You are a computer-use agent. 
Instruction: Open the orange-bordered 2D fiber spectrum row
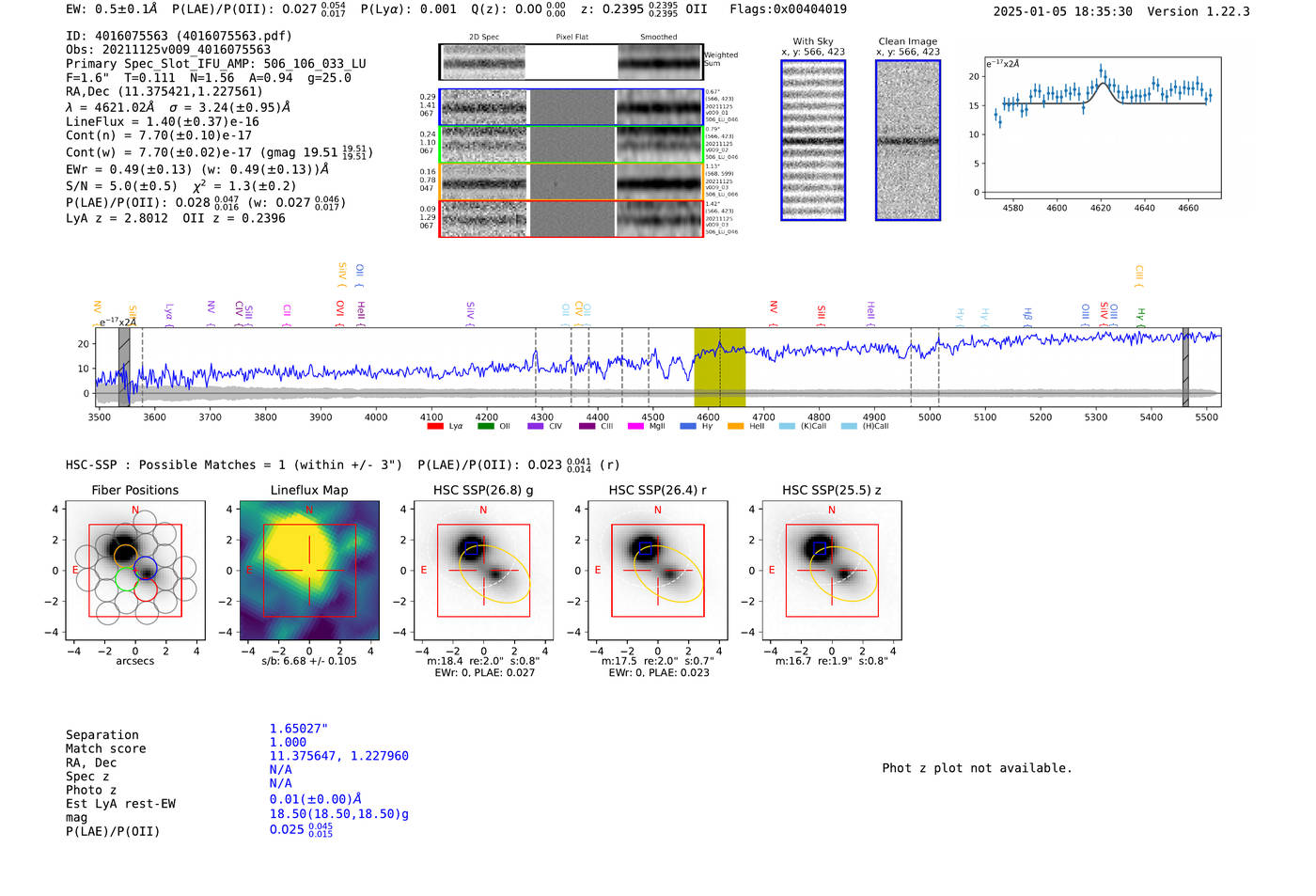pos(572,181)
